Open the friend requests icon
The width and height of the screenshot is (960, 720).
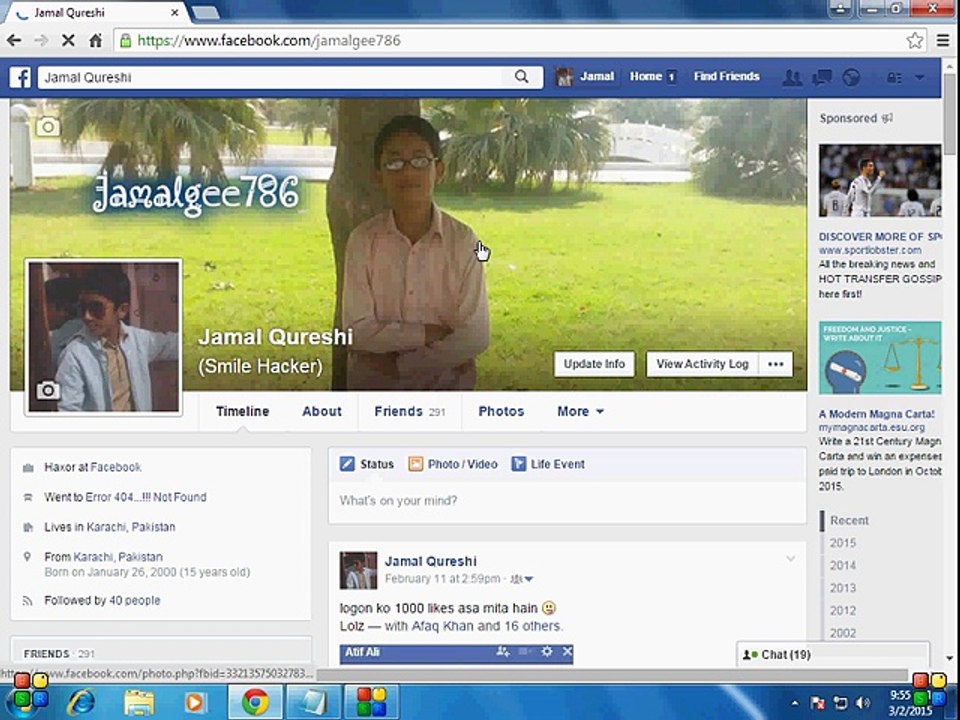coord(792,78)
